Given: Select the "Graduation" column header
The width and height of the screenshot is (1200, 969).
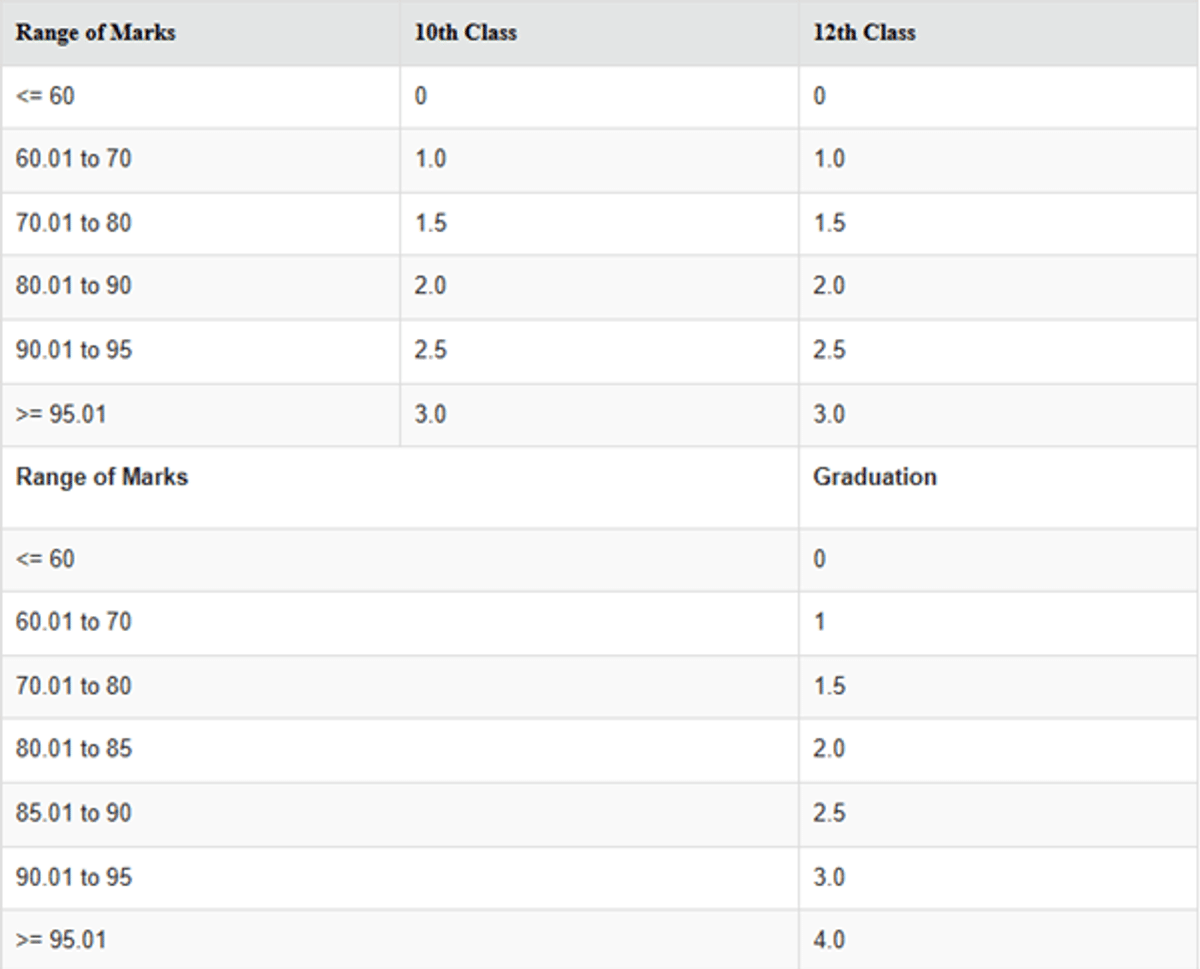Looking at the screenshot, I should (874, 477).
